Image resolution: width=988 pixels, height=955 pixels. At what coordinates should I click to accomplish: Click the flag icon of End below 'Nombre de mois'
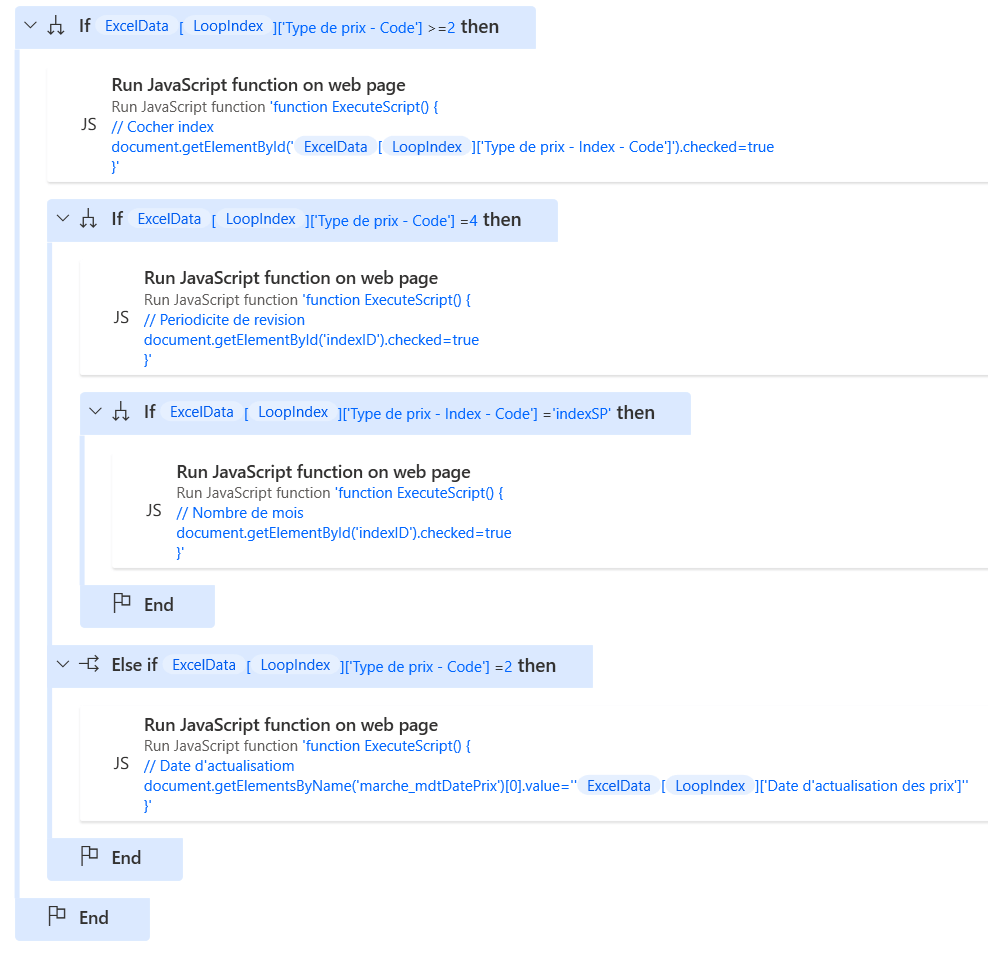(x=122, y=604)
